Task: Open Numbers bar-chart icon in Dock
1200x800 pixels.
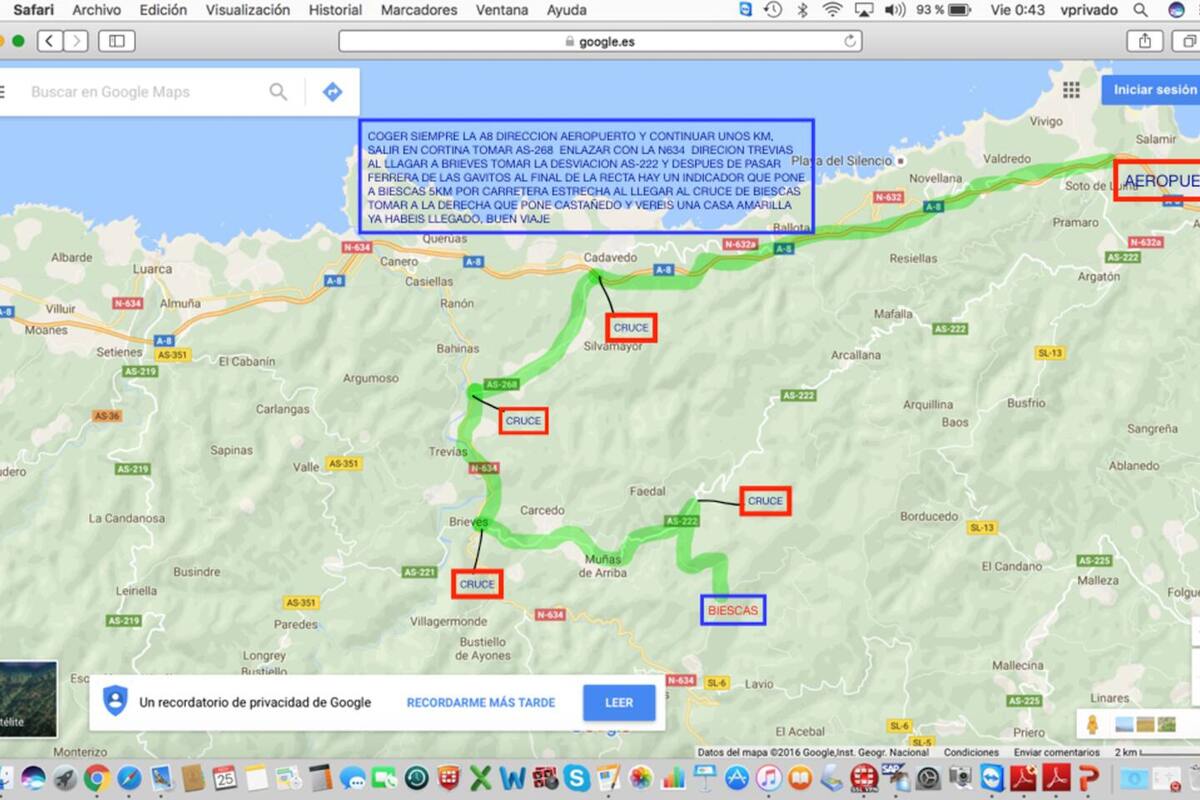Action: [673, 778]
